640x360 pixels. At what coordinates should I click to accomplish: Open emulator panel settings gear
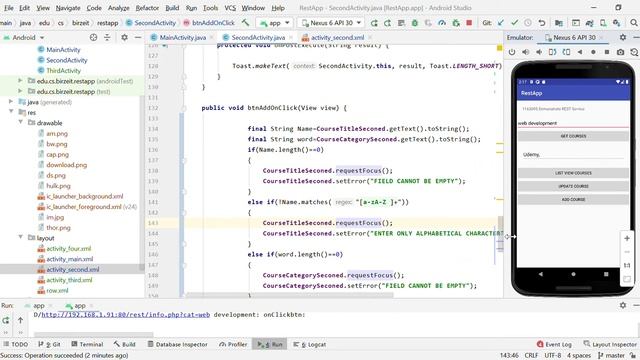pos(623,37)
